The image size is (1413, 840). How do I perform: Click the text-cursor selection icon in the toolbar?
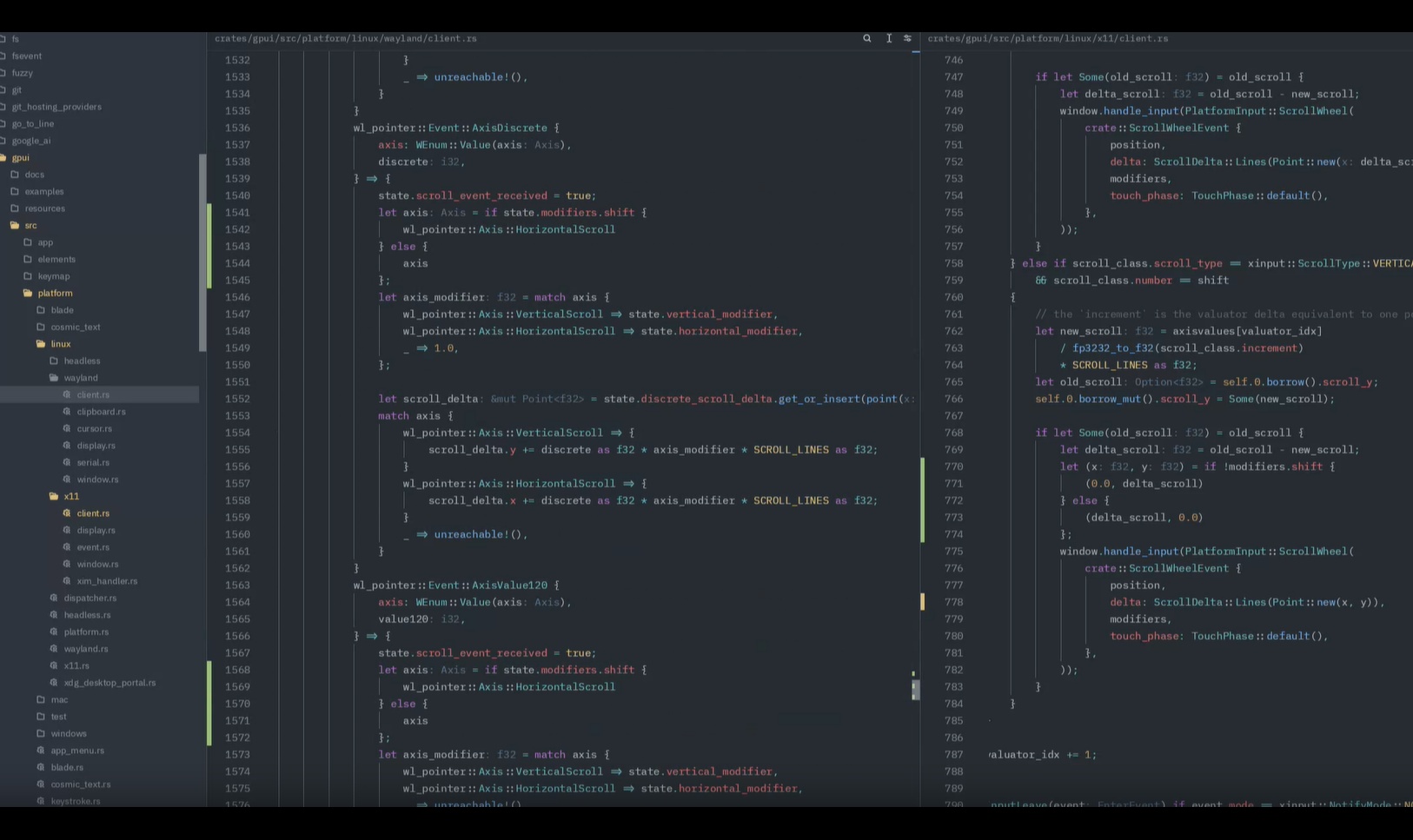(888, 38)
